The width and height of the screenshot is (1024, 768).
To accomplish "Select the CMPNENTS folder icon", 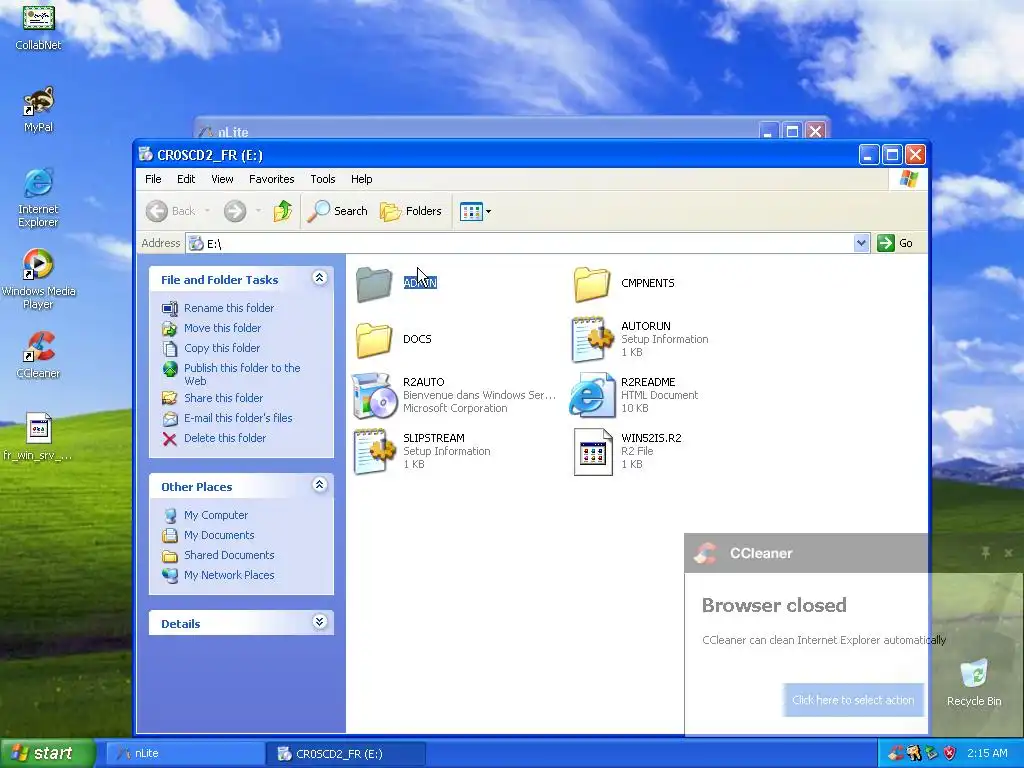I will [x=592, y=284].
